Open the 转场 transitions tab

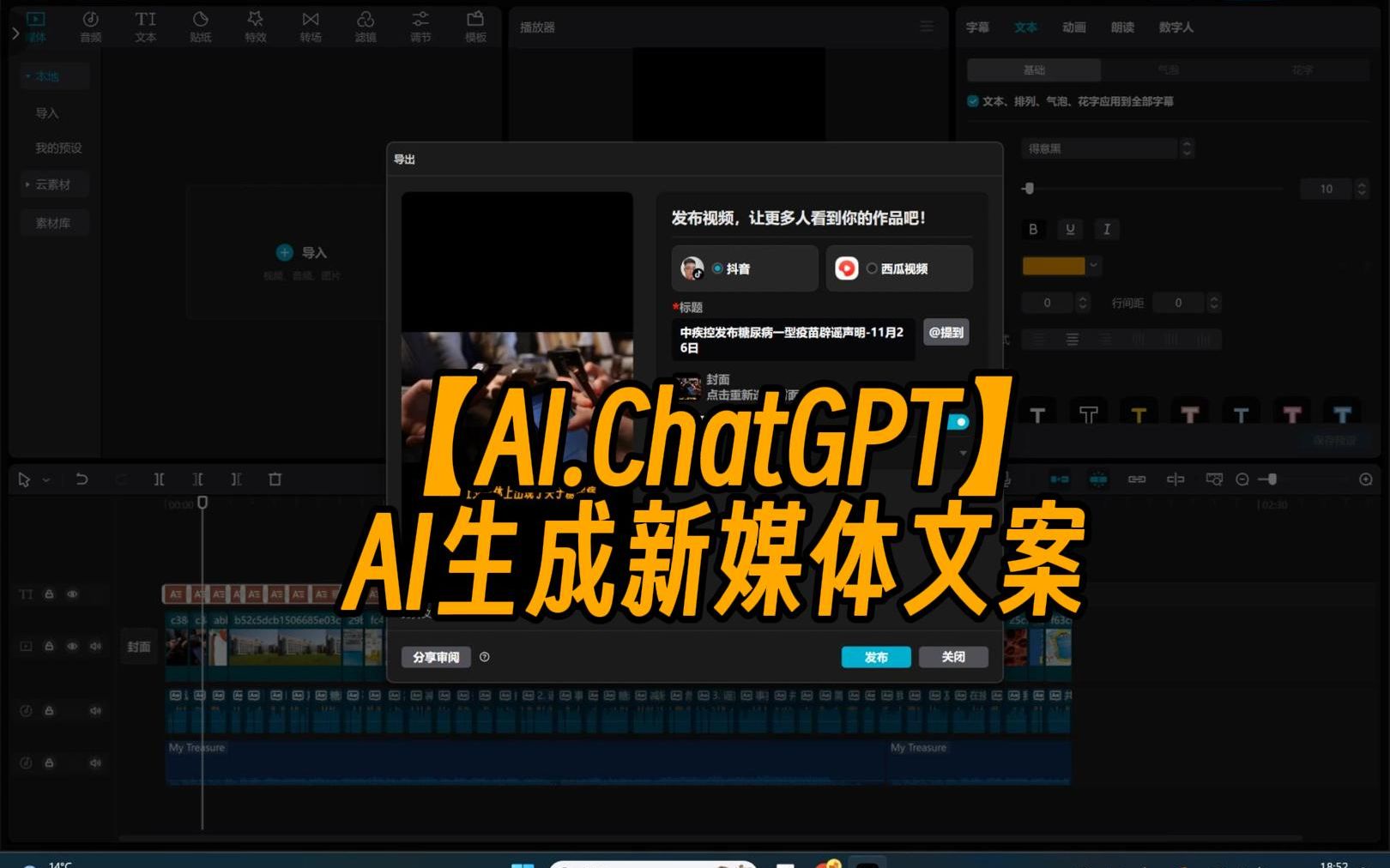[x=310, y=27]
